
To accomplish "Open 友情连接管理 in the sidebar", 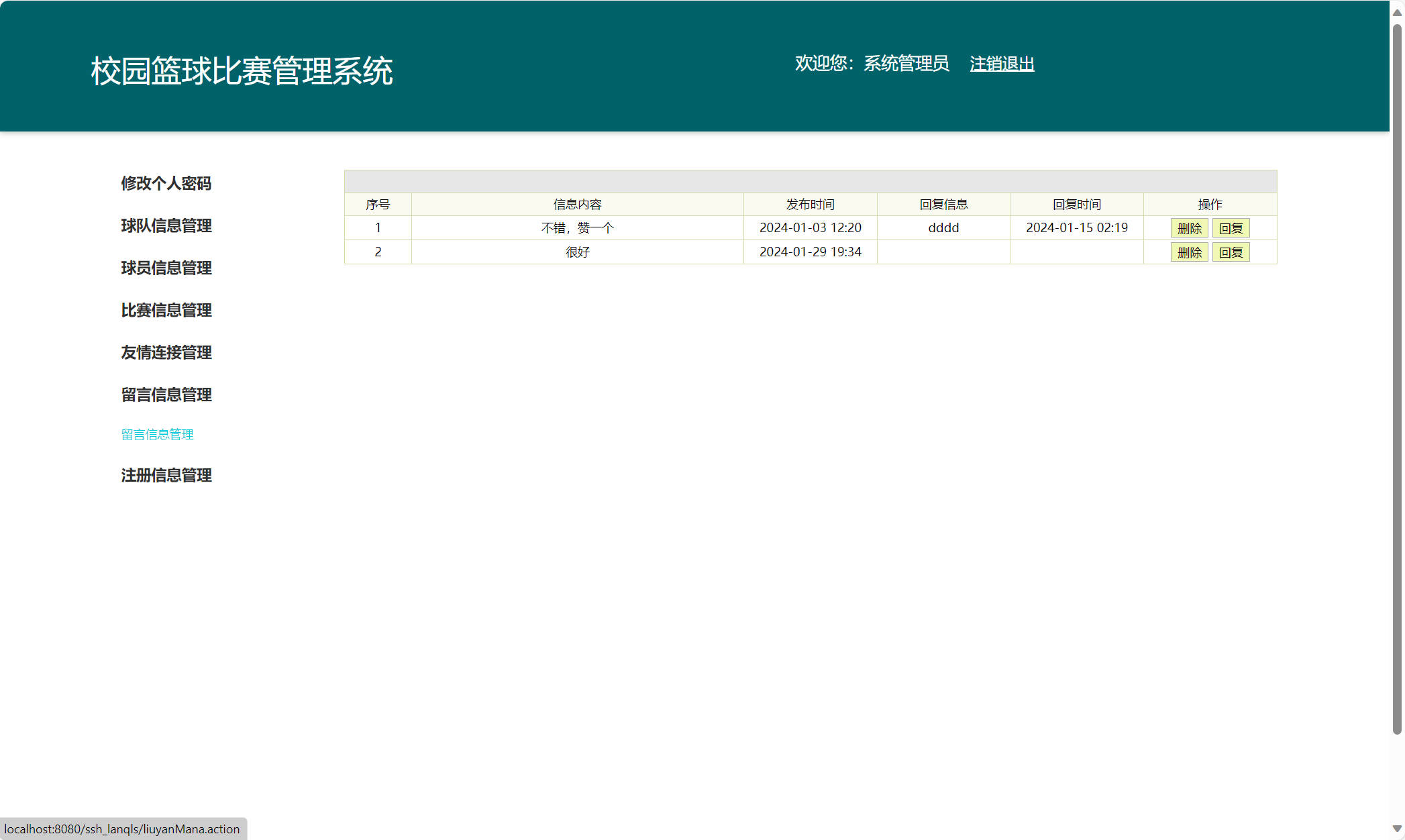I will point(166,352).
